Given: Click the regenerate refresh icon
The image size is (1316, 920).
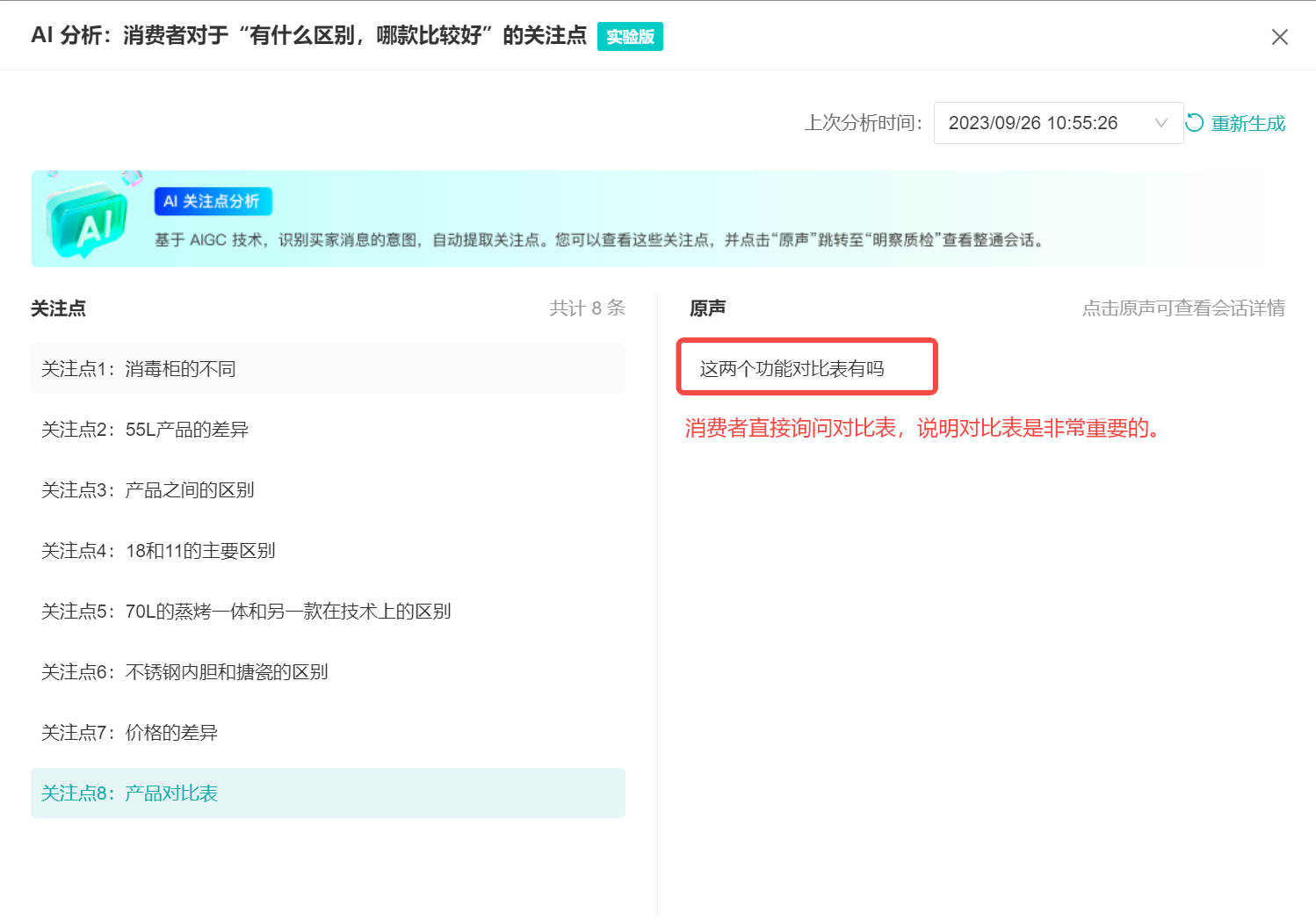Looking at the screenshot, I should click(1195, 123).
